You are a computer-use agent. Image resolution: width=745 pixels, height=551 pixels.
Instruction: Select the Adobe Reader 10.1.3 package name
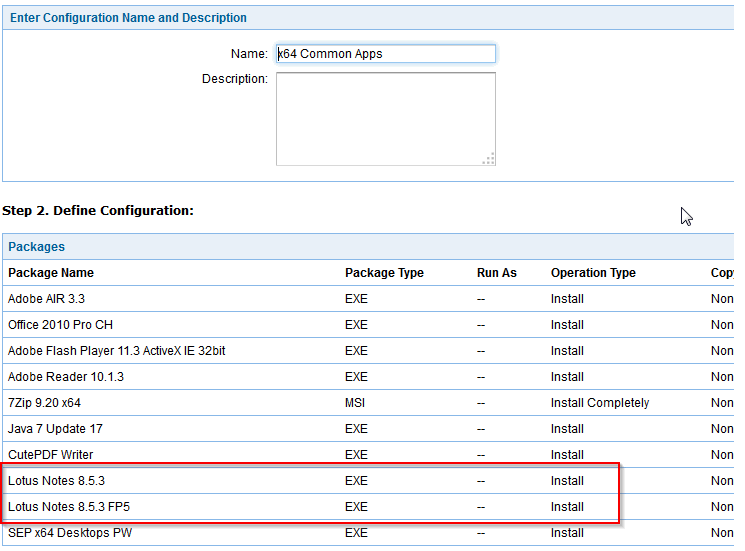coord(66,377)
